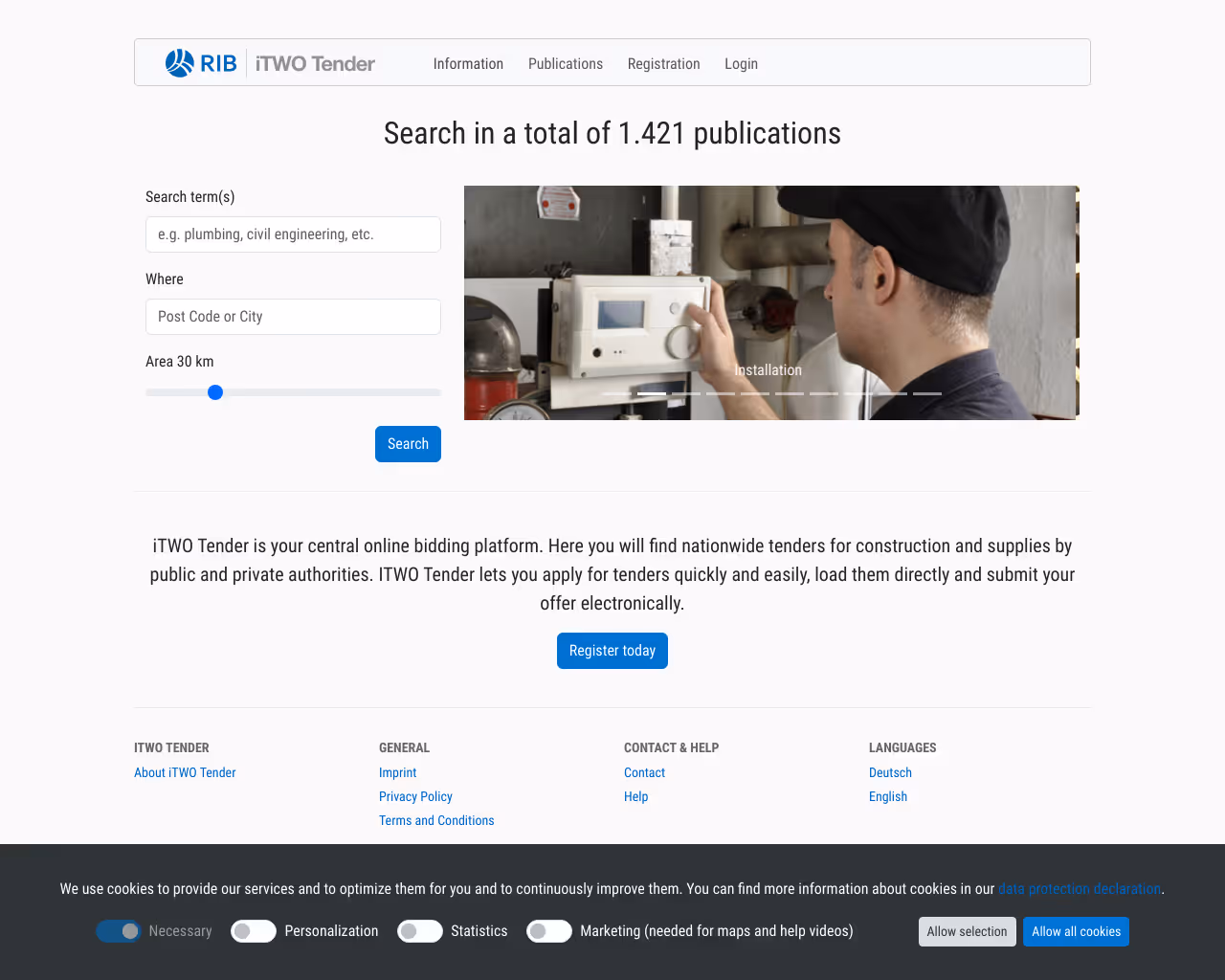This screenshot has width=1225, height=980.
Task: Open the Help link
Action: 635,796
